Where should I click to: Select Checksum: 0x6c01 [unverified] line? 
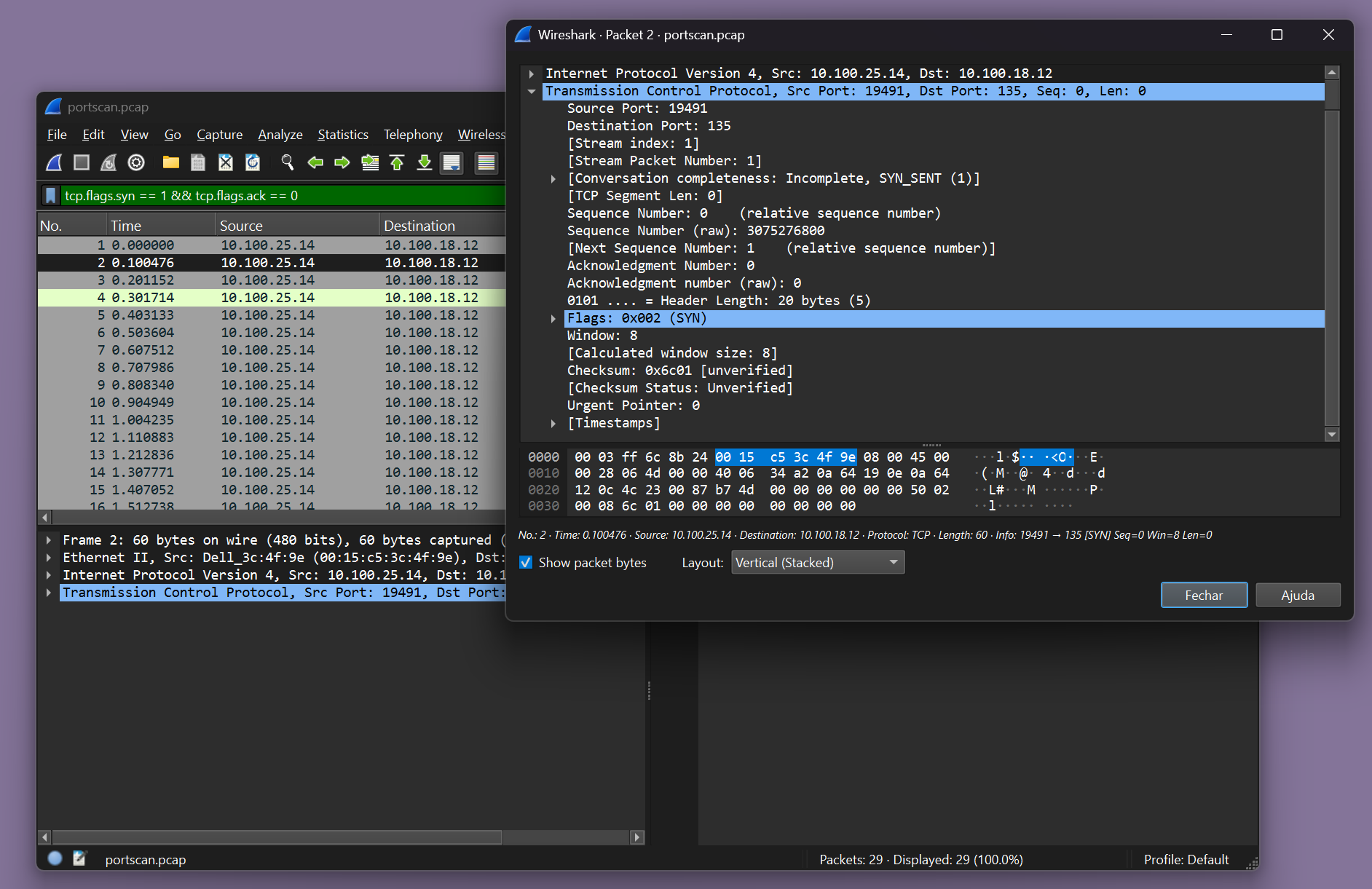tap(680, 371)
